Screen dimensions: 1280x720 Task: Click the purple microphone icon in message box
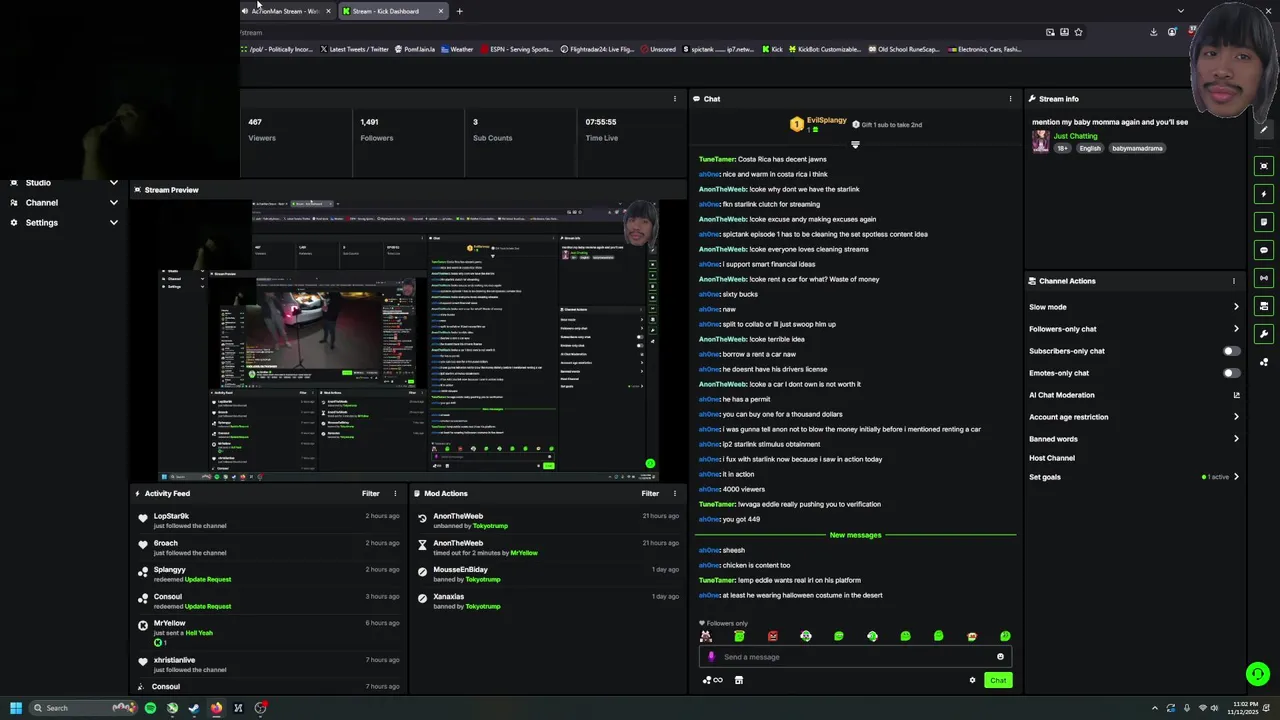point(711,657)
